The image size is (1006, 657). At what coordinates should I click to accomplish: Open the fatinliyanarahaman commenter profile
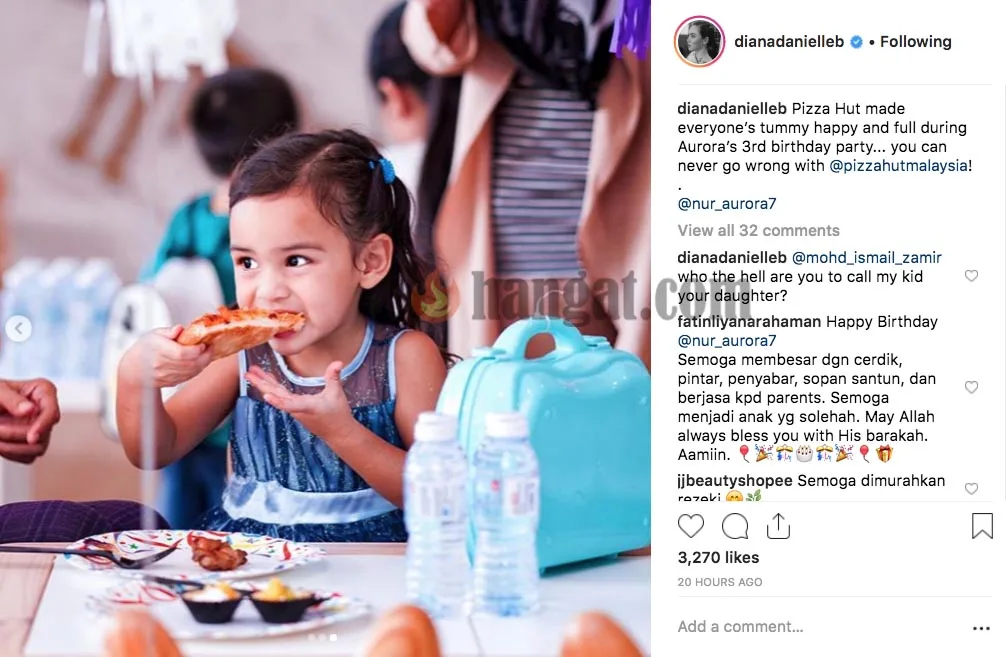click(x=749, y=321)
